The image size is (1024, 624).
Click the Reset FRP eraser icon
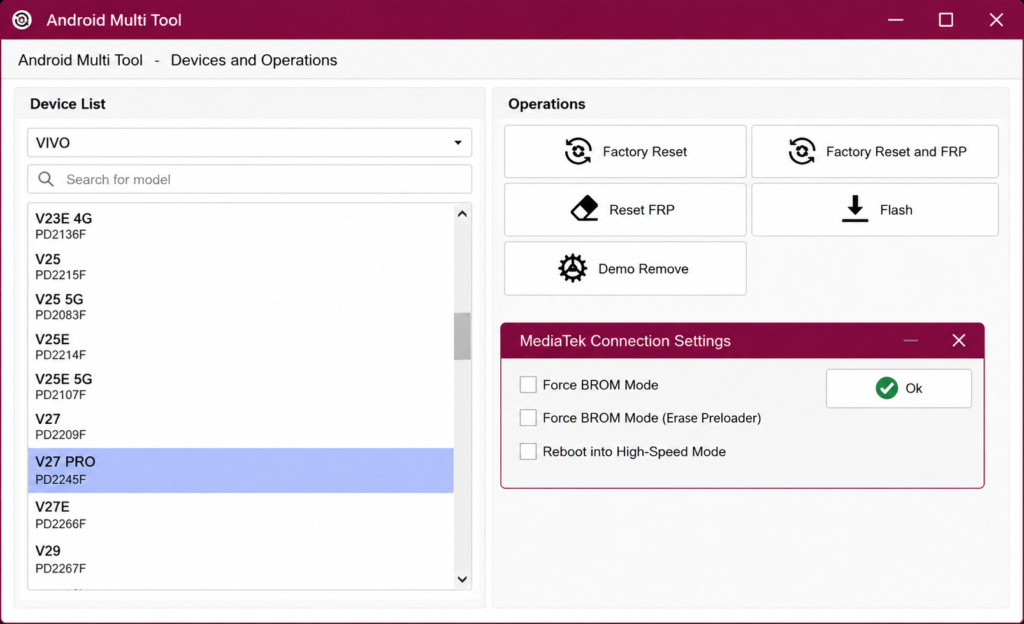click(x=584, y=209)
